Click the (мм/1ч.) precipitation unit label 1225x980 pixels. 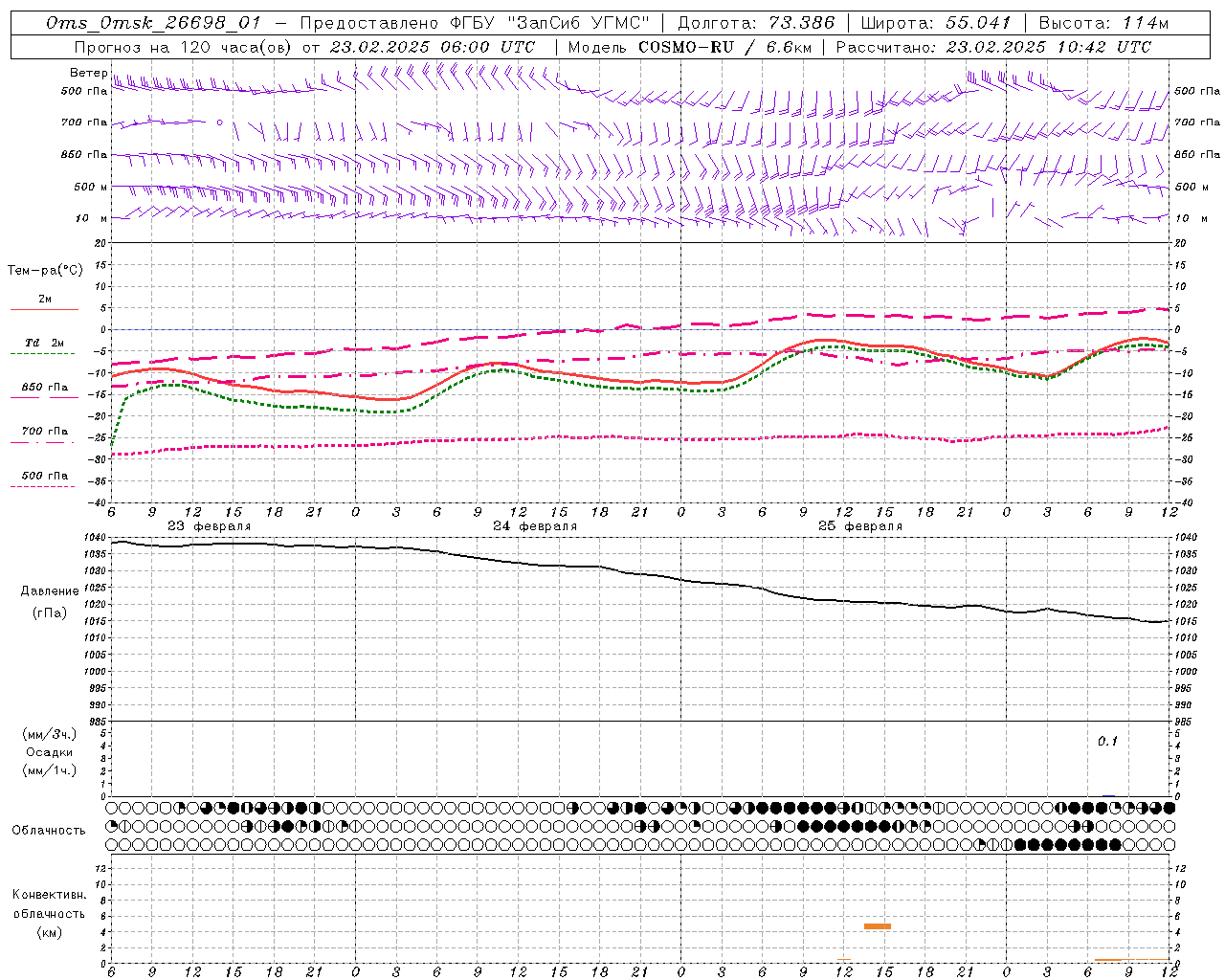click(50, 770)
